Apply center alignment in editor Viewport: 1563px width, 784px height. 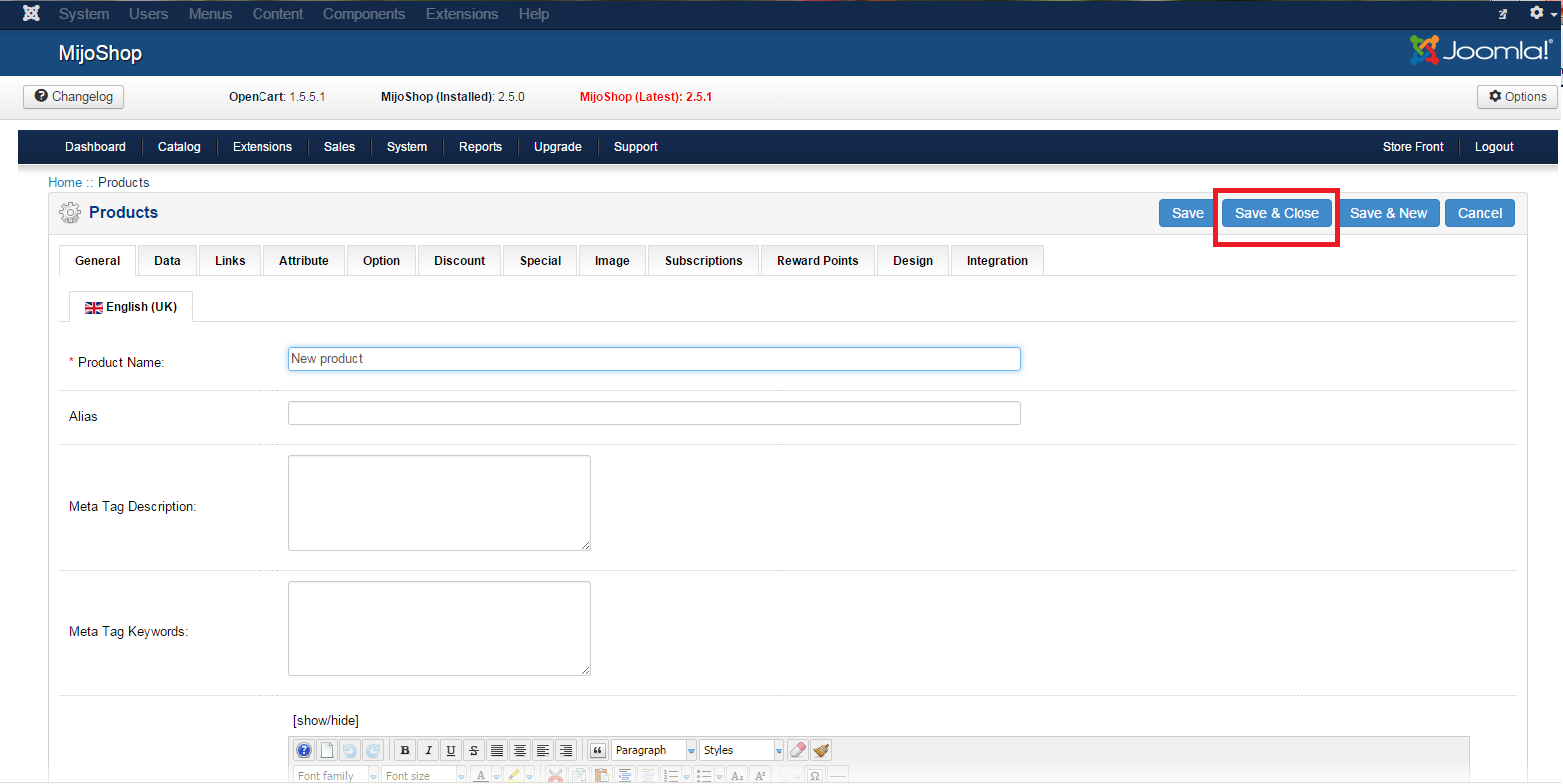pyautogui.click(x=520, y=750)
